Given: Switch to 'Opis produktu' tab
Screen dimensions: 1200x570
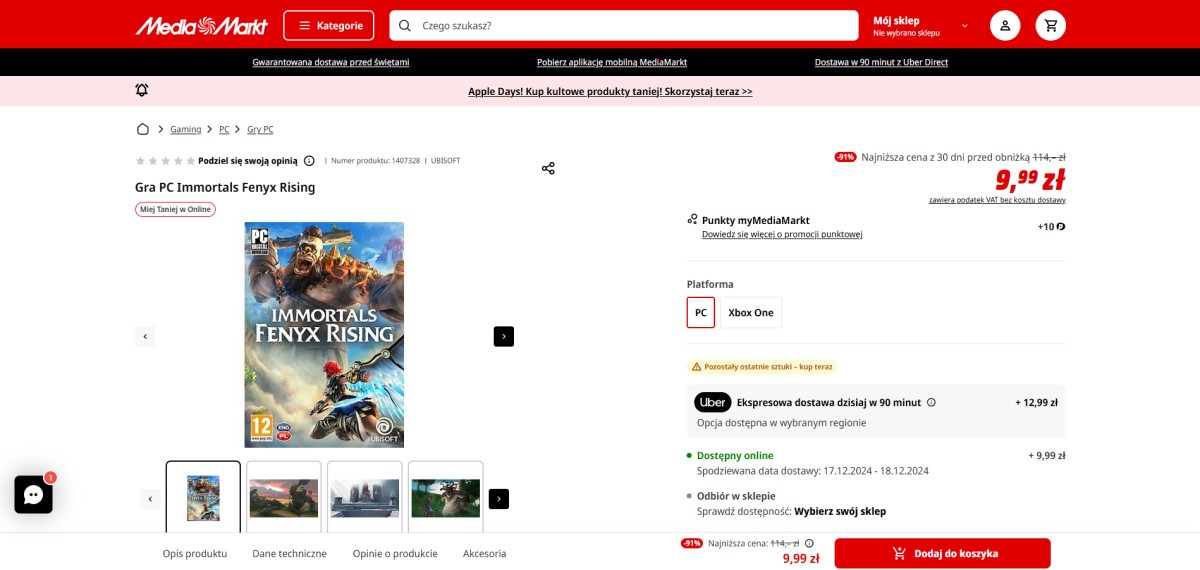Looking at the screenshot, I should tap(195, 553).
